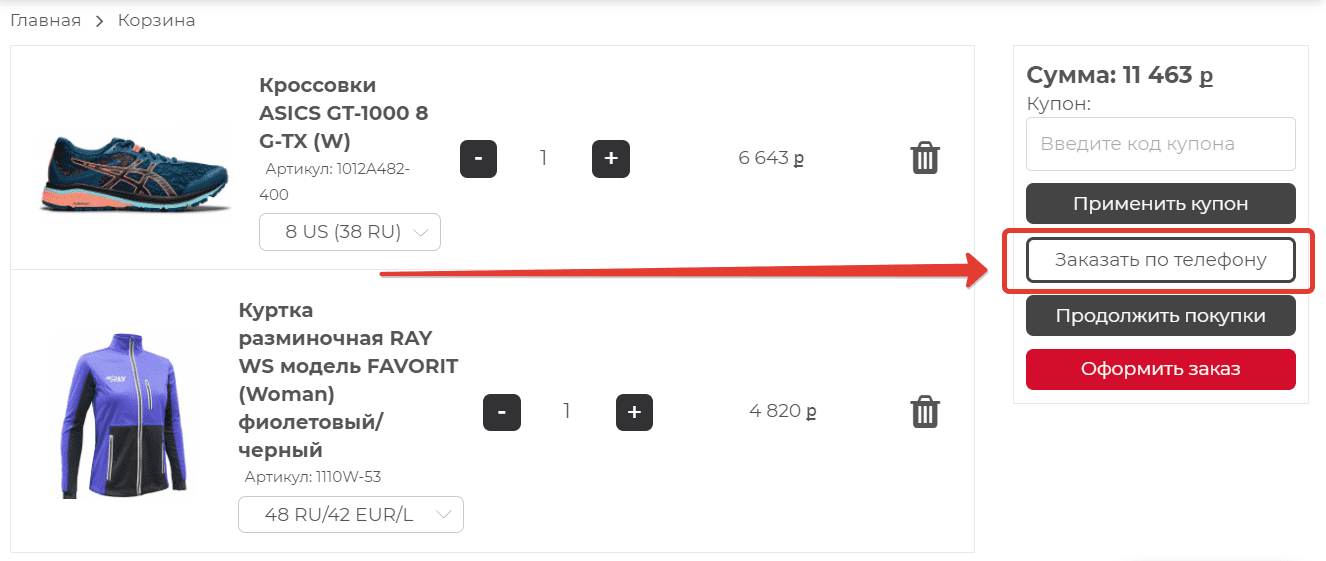Go to Главная breadcrumb link

point(45,20)
